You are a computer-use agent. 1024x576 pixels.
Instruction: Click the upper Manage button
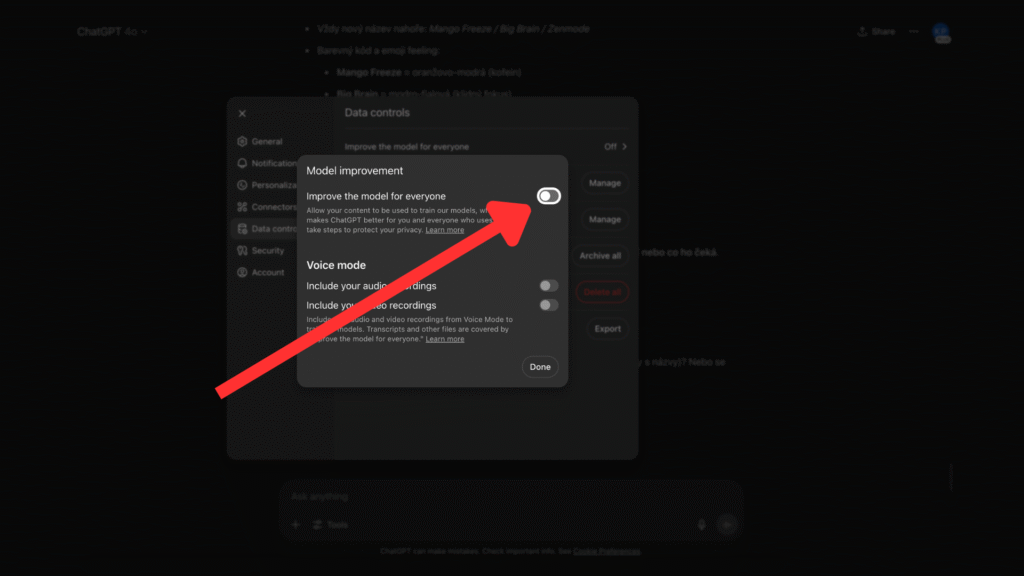pos(605,184)
